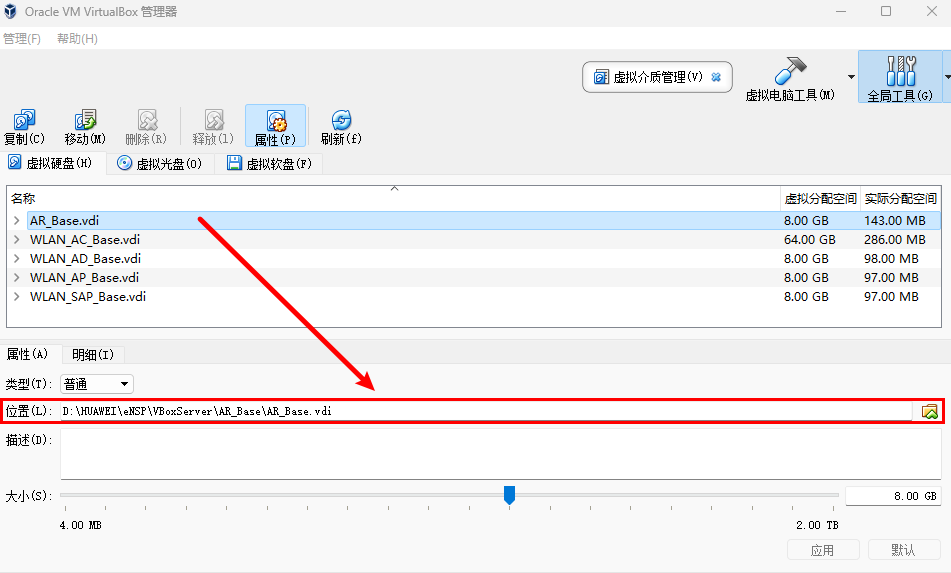Close the VirtualBox Manager window

932,12
